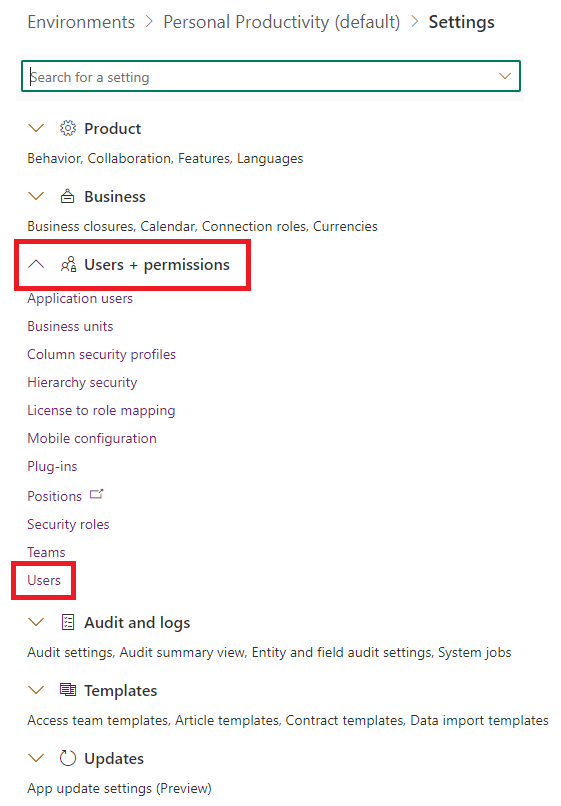The image size is (561, 806).
Task: Open Personal Productivity (default) breadcrumb
Action: [282, 22]
